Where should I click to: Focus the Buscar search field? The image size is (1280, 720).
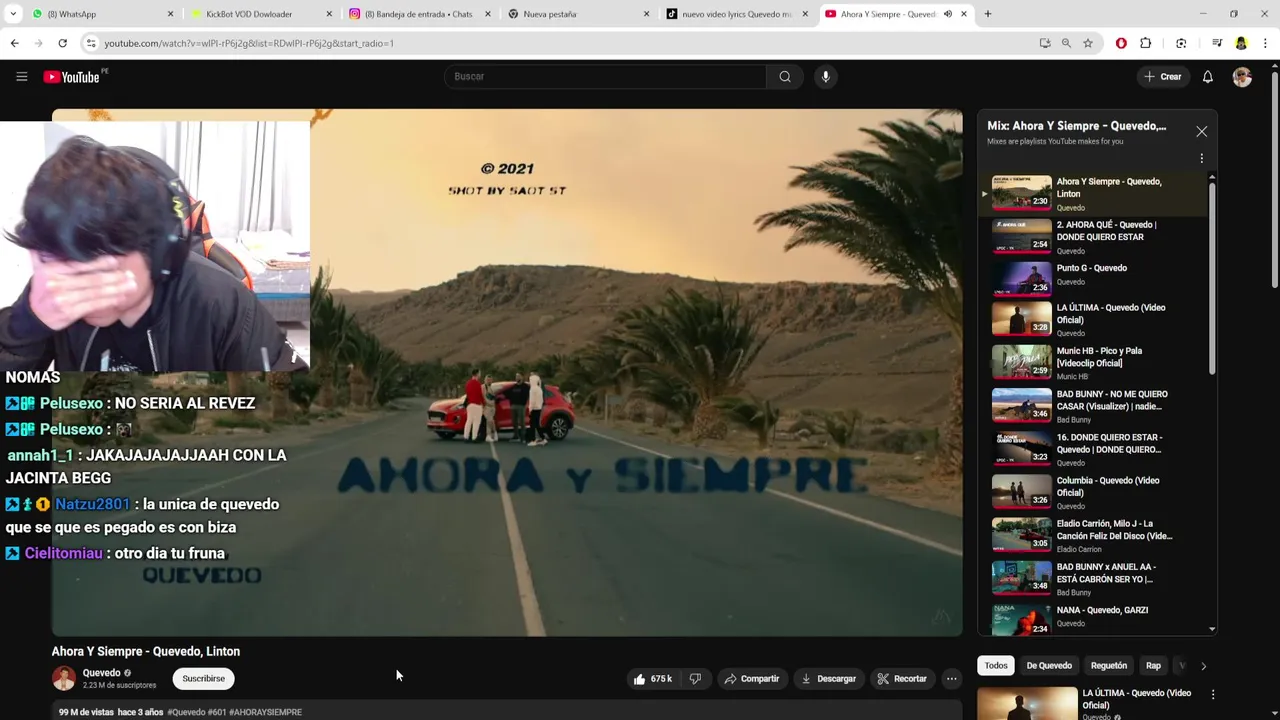[605, 76]
